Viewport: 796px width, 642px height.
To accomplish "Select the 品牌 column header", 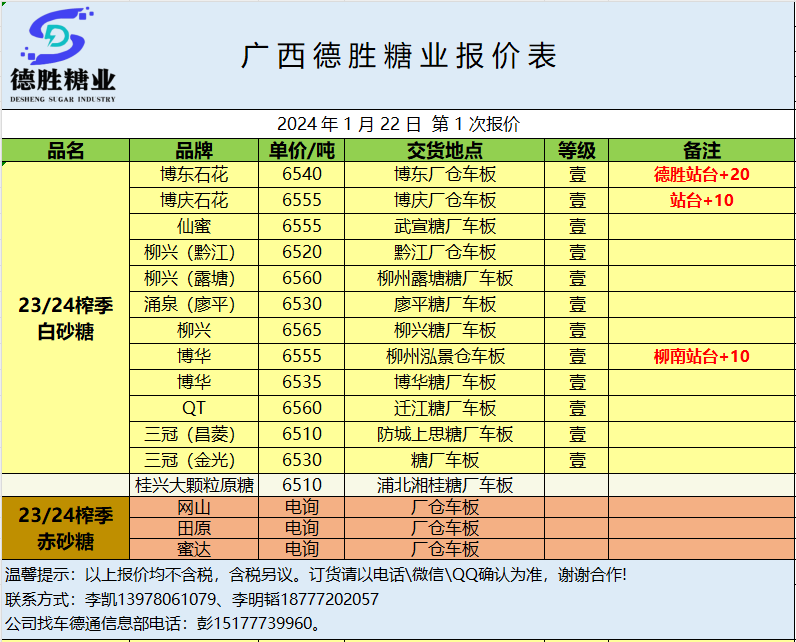I will pyautogui.click(x=194, y=151).
